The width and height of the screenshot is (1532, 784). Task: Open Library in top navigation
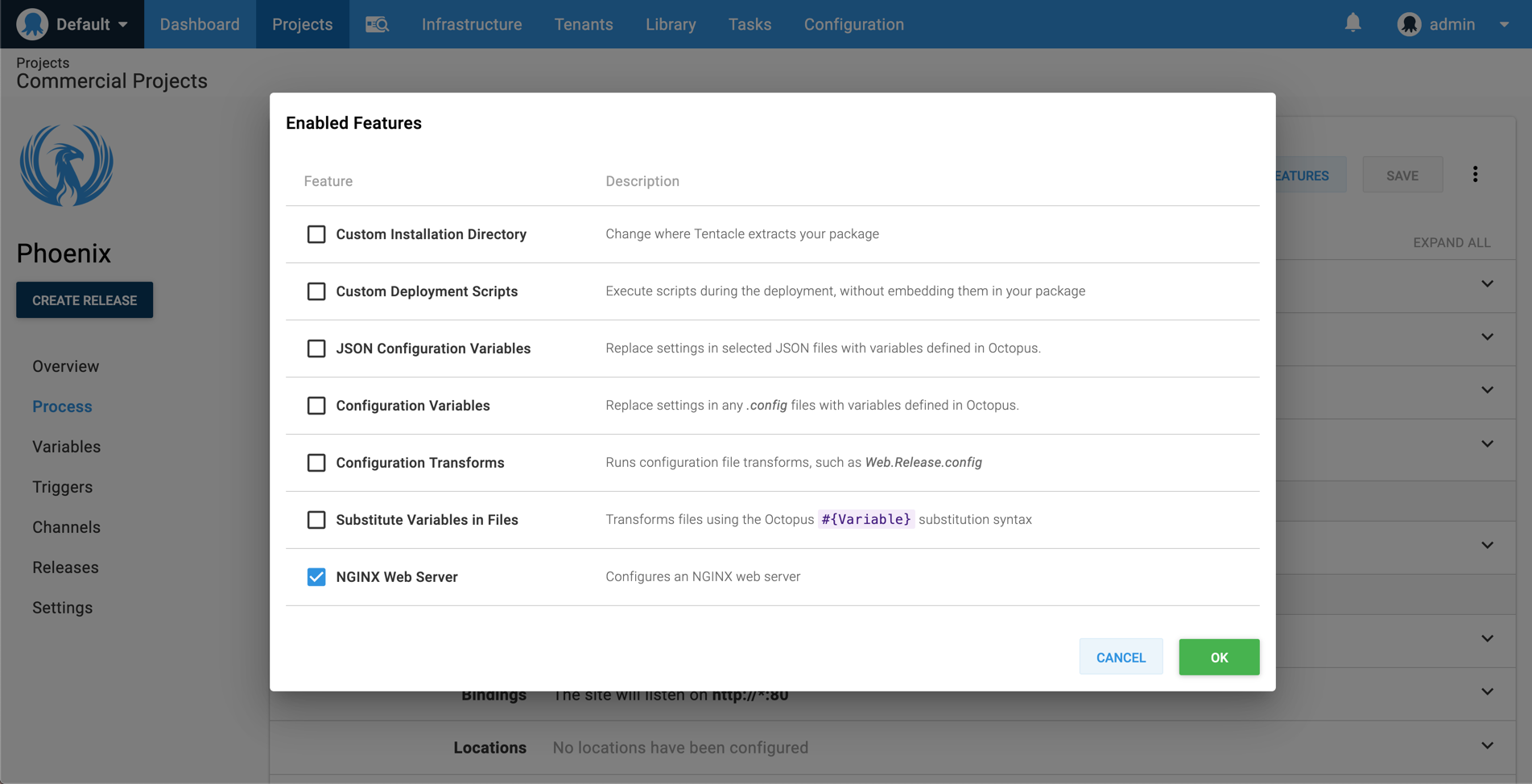(671, 24)
